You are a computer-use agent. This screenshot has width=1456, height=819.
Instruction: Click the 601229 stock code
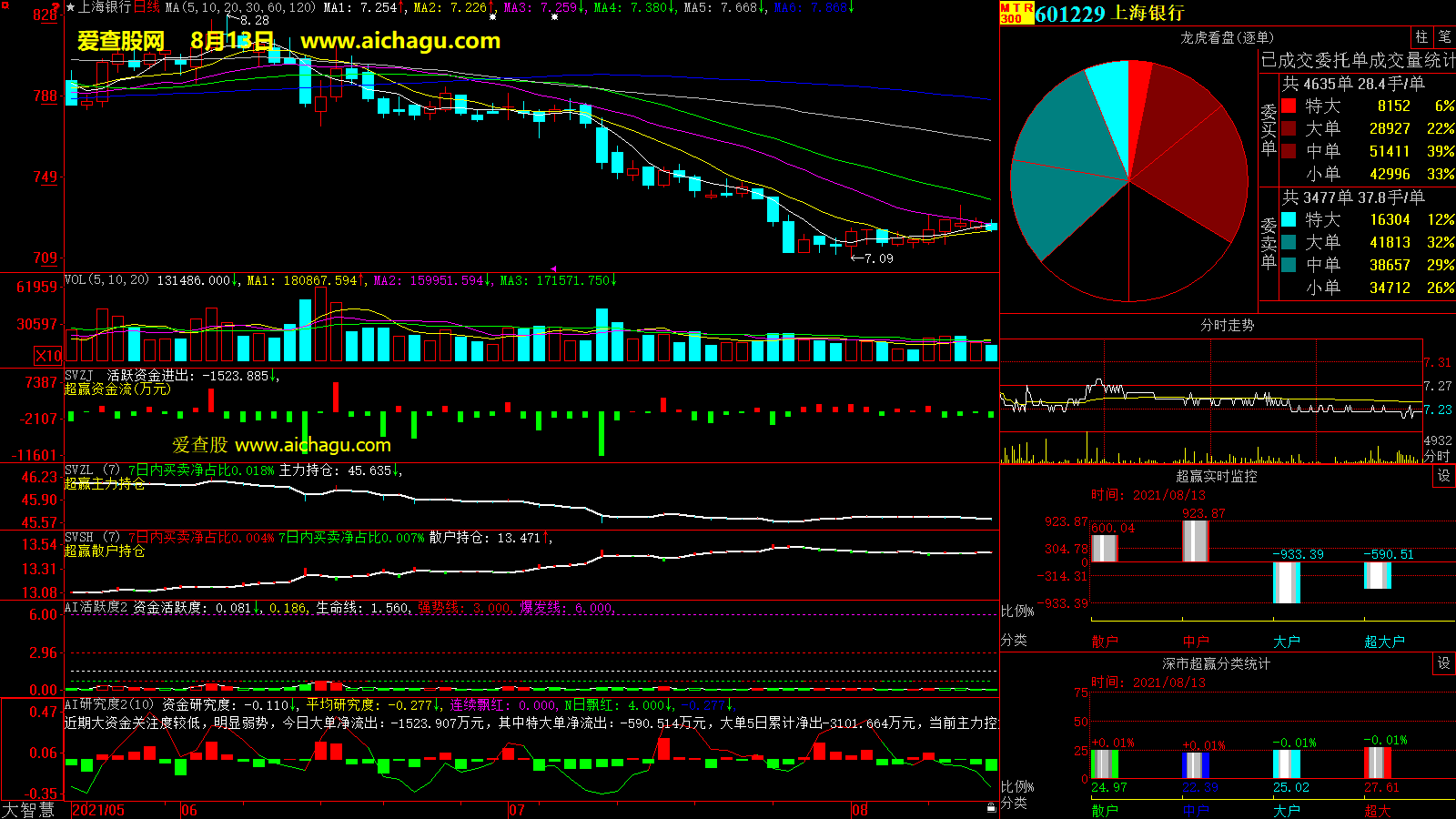click(x=1070, y=14)
